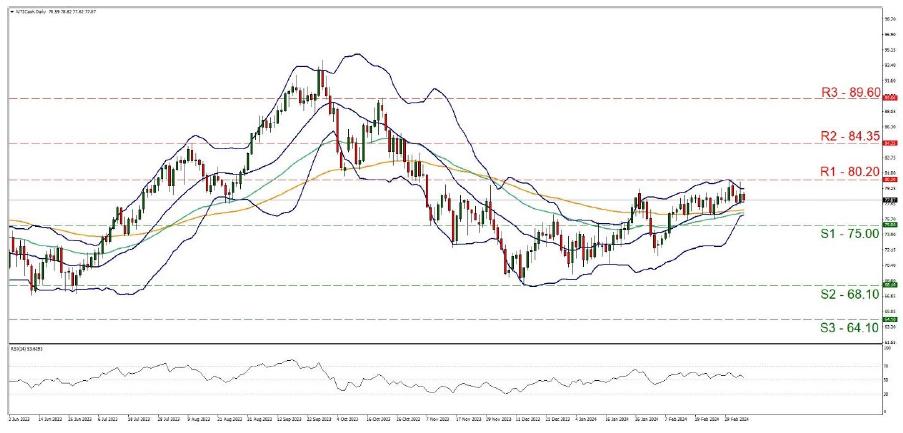This screenshot has width=903, height=433.
Task: Click the green S2 price tag on axis
Action: coord(888,285)
